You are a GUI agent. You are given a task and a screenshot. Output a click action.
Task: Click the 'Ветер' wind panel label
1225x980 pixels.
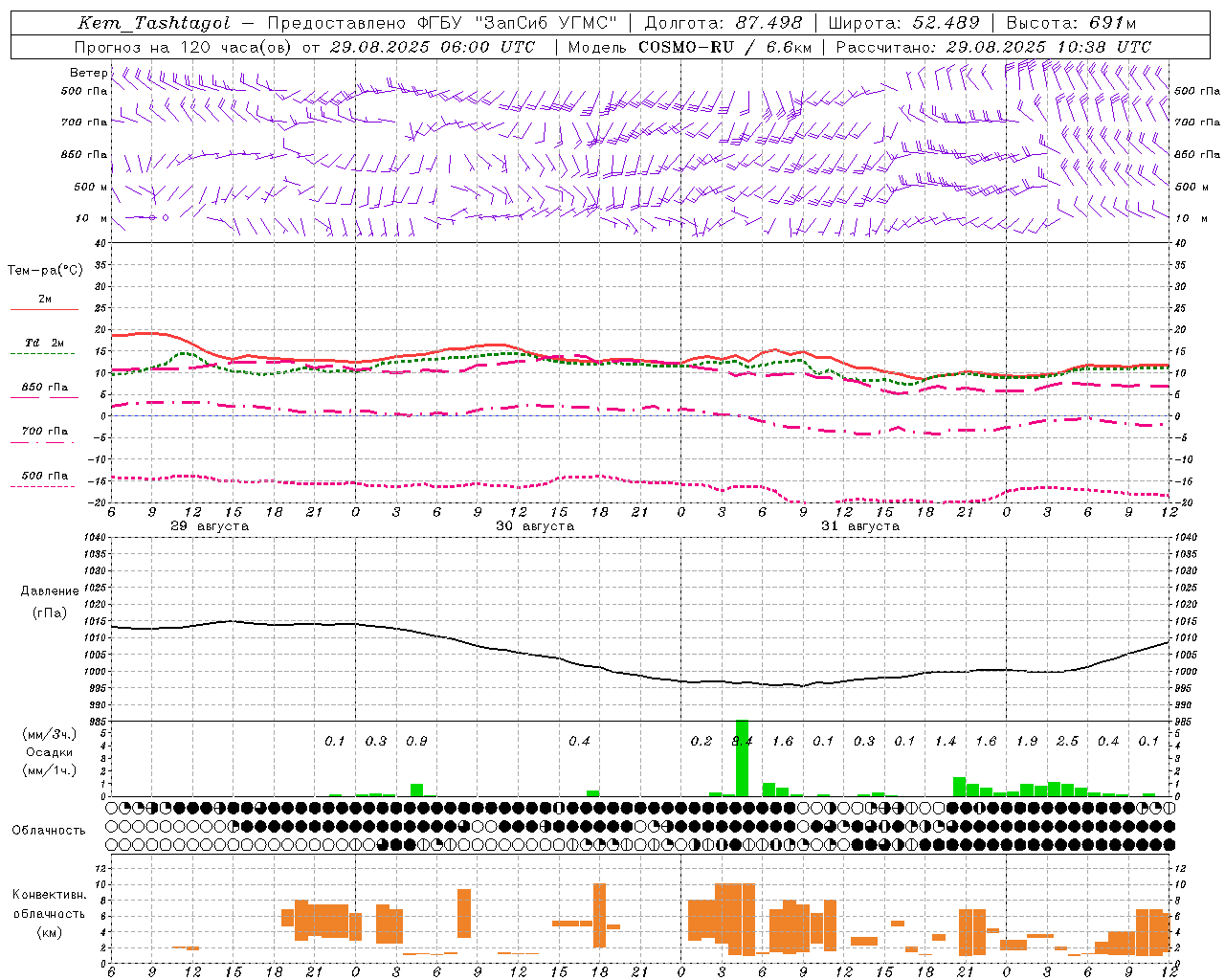click(x=88, y=73)
